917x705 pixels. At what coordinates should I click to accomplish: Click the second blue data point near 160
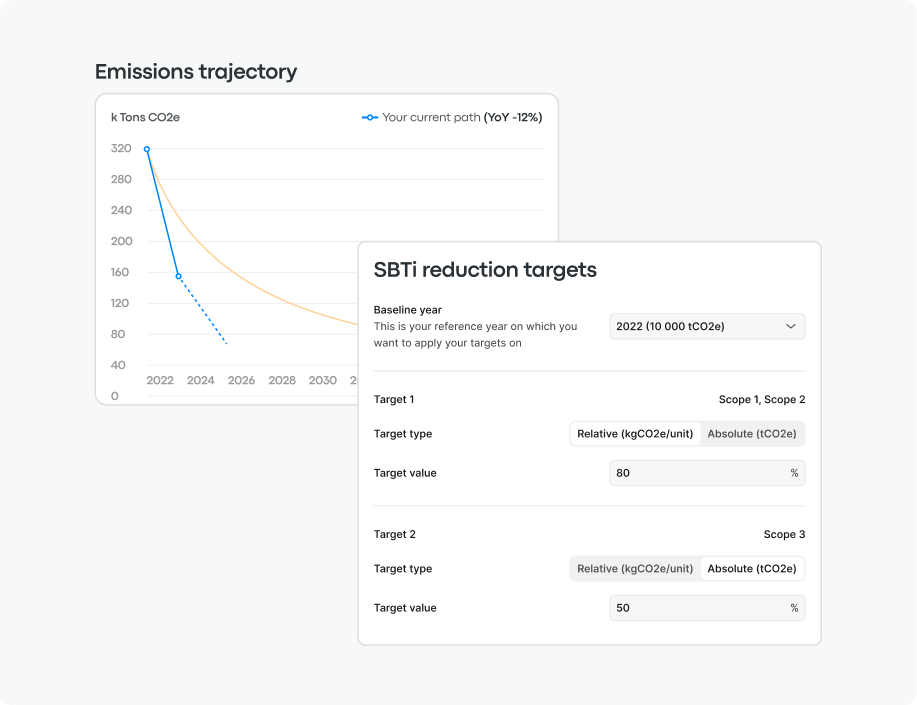click(179, 276)
